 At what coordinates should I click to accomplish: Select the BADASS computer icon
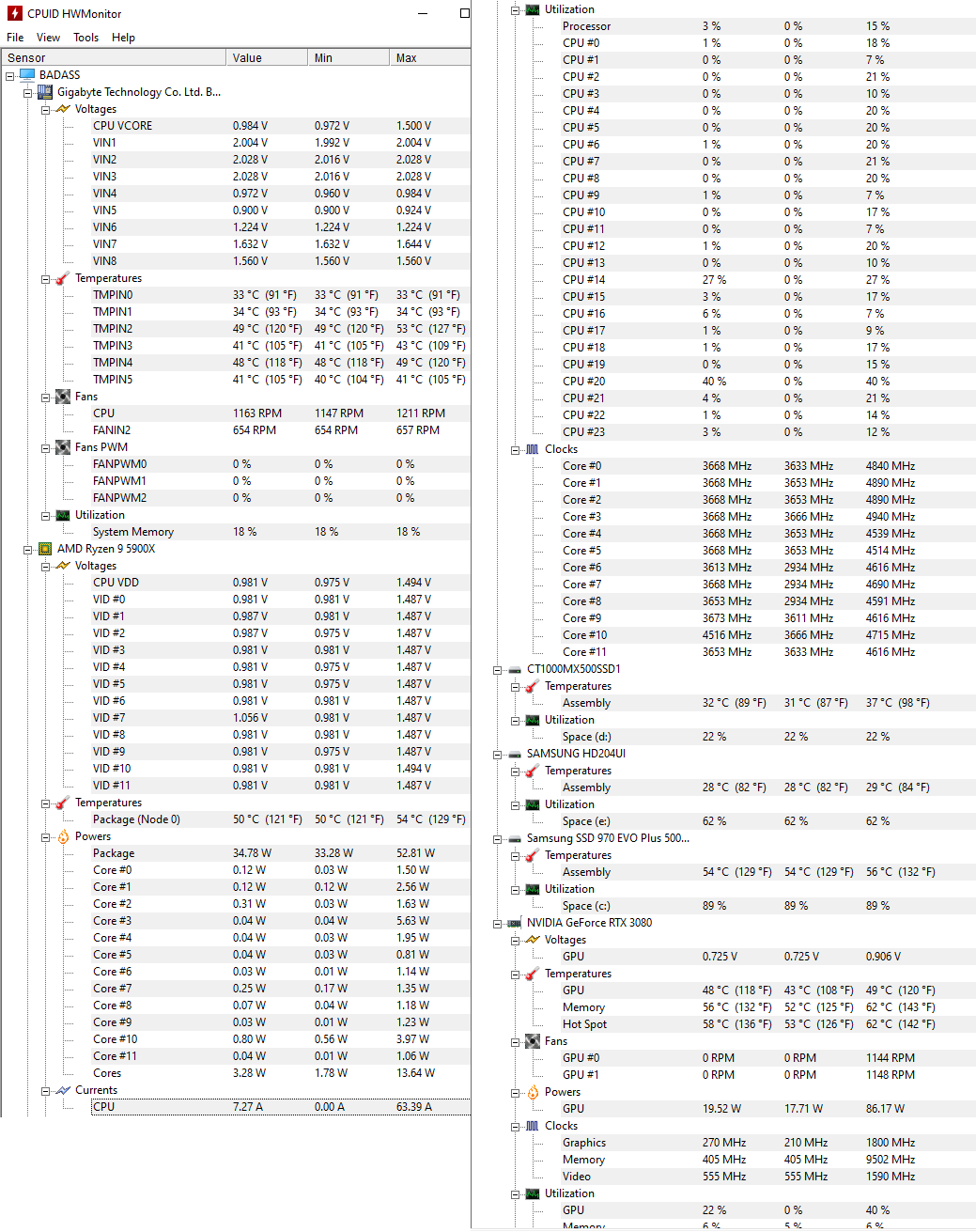click(x=27, y=75)
